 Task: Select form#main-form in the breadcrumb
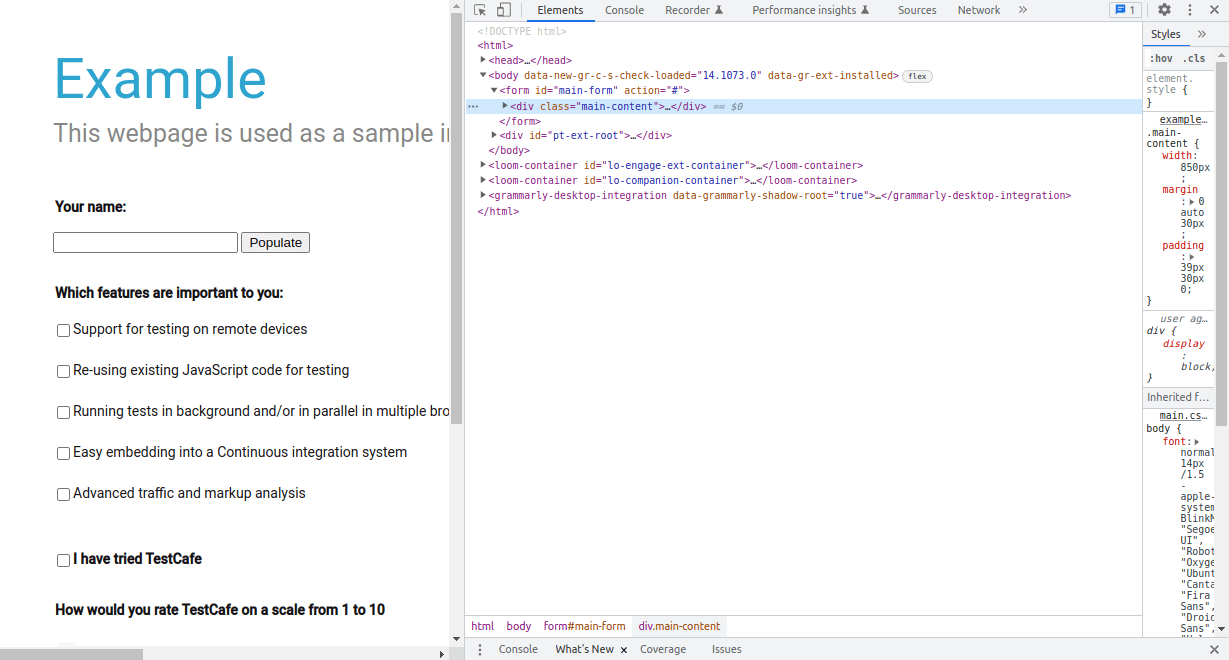point(584,626)
